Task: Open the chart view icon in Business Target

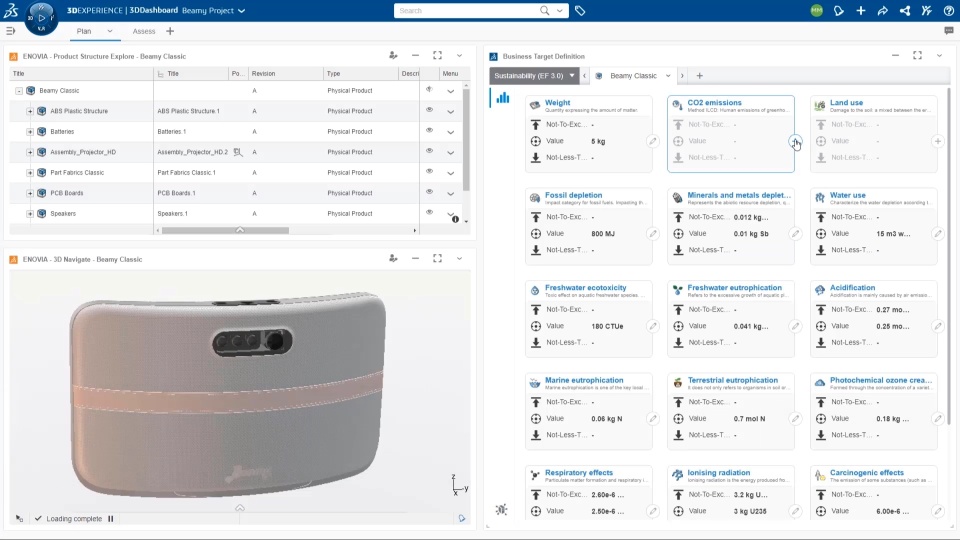Action: (503, 97)
